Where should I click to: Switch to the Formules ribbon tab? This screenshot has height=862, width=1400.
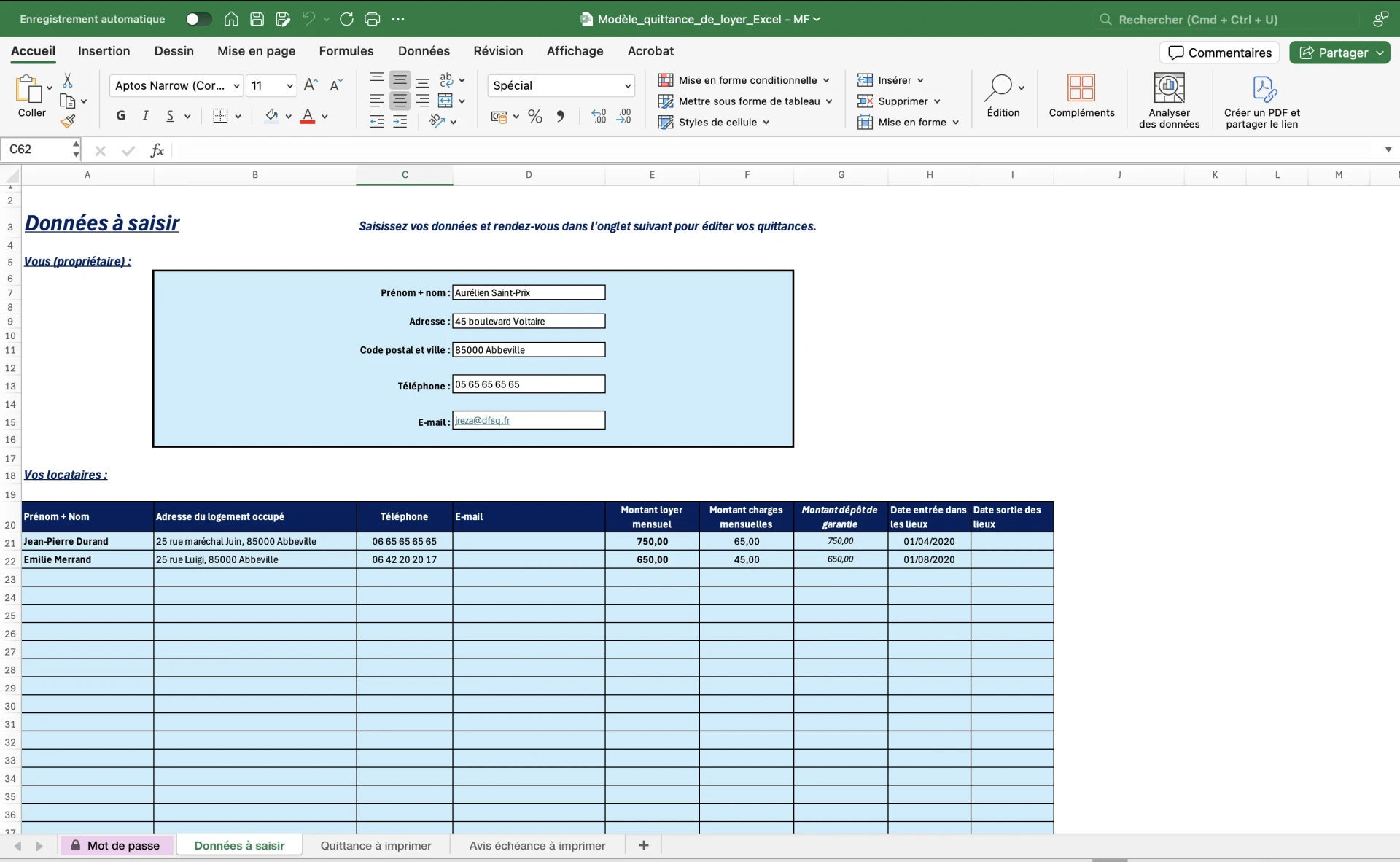click(x=346, y=51)
